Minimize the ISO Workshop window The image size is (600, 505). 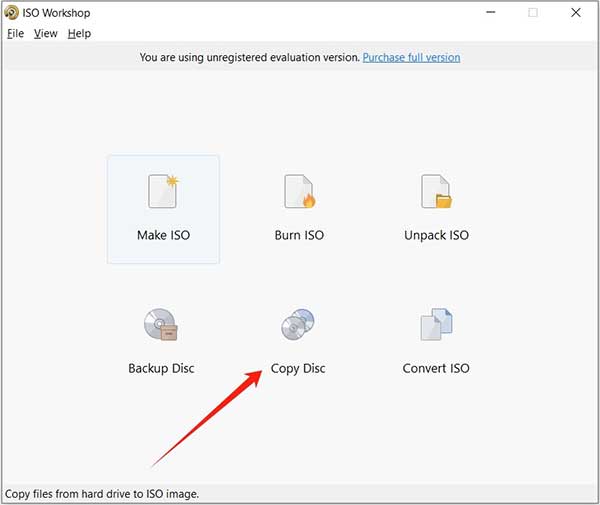[x=491, y=13]
